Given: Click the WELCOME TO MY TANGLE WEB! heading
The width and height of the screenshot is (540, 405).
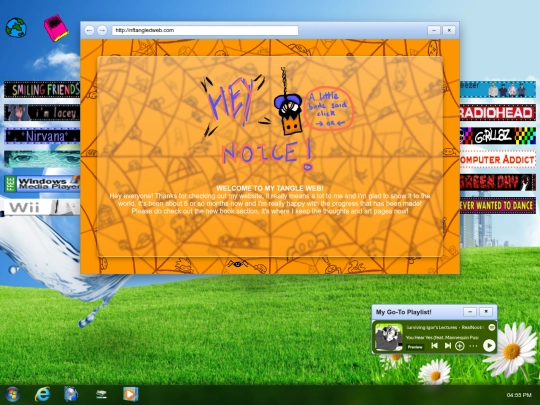Looking at the screenshot, I should (x=270, y=188).
